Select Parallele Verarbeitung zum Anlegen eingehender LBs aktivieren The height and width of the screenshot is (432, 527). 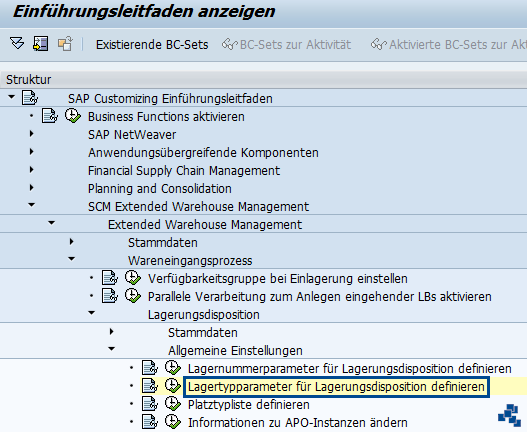[x=320, y=297]
